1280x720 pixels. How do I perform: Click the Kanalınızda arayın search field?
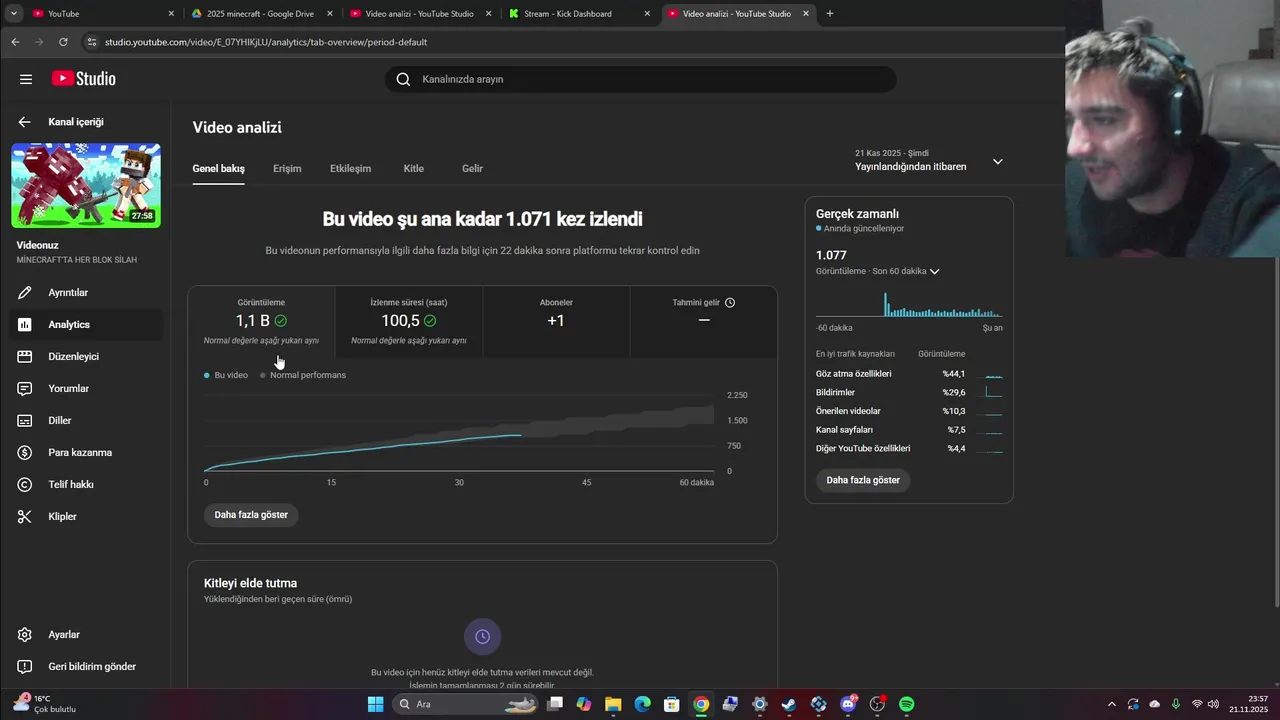tap(640, 79)
